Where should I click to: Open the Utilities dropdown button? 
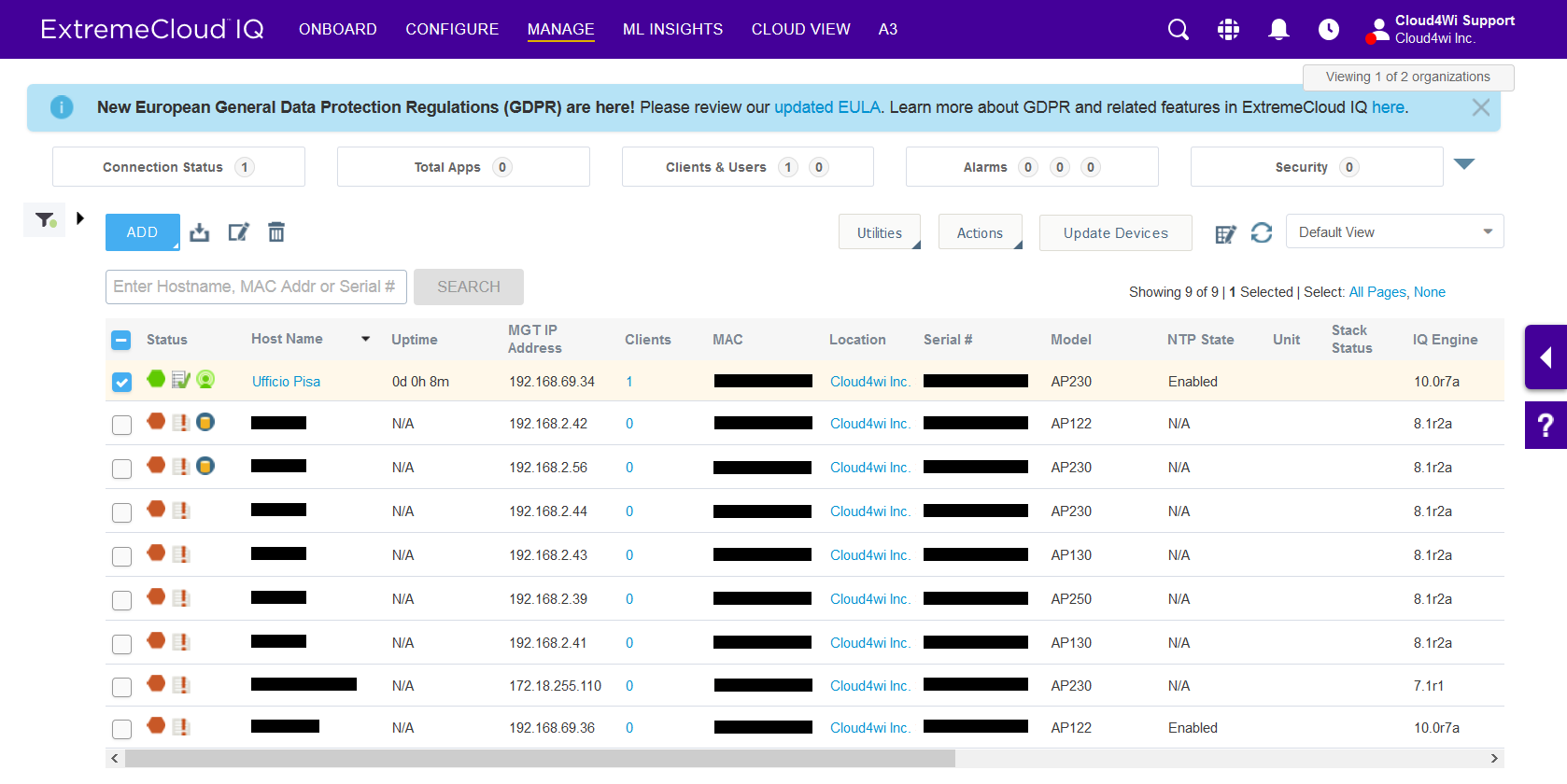coord(880,232)
